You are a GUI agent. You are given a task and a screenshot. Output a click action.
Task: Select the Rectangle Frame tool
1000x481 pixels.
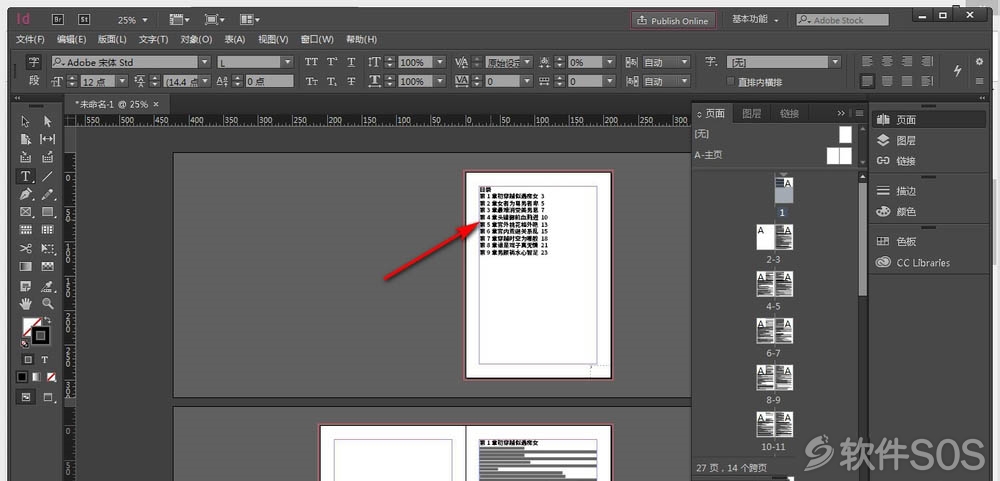pos(26,212)
